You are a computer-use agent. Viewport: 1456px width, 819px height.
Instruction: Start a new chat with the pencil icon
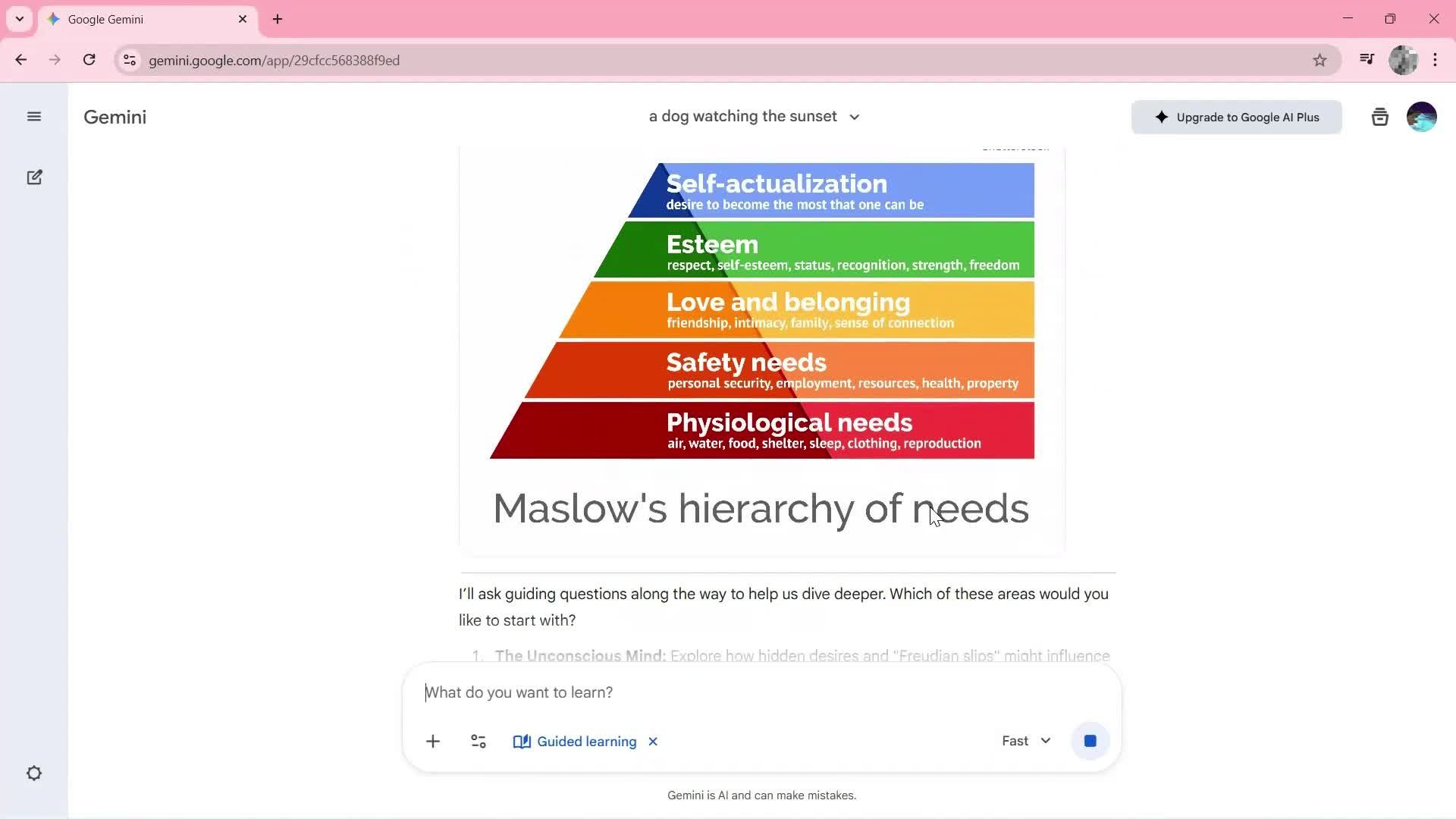35,177
